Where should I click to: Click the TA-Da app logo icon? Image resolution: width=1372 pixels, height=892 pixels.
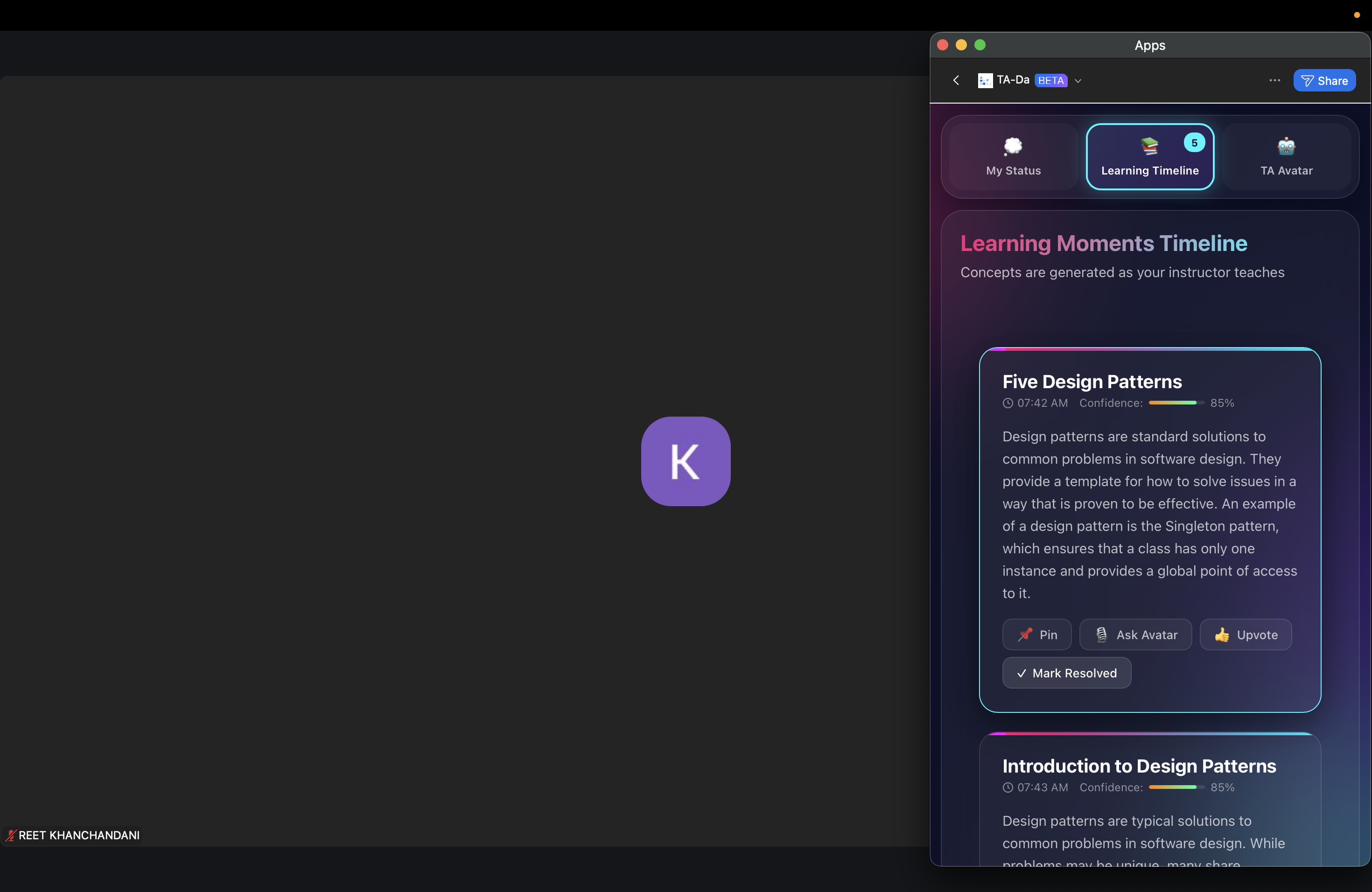coord(985,81)
